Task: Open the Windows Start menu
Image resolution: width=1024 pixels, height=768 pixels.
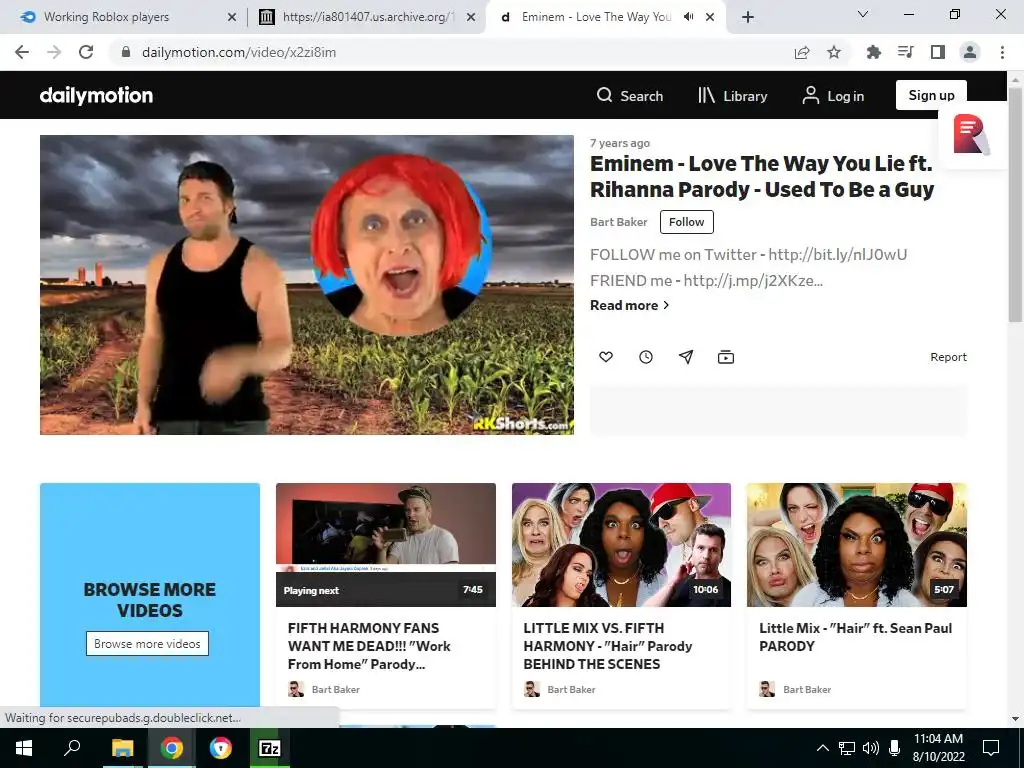Action: [x=24, y=748]
